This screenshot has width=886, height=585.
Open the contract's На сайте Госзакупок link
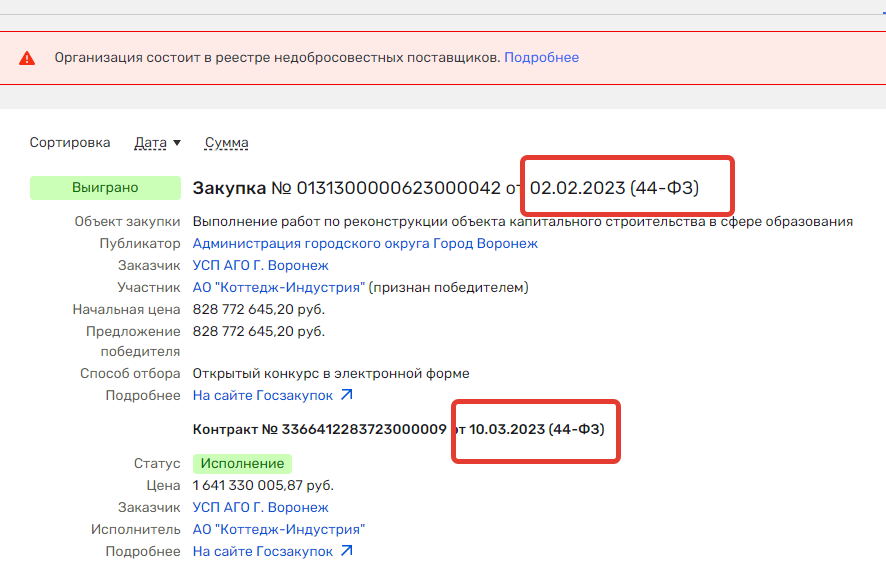(264, 551)
